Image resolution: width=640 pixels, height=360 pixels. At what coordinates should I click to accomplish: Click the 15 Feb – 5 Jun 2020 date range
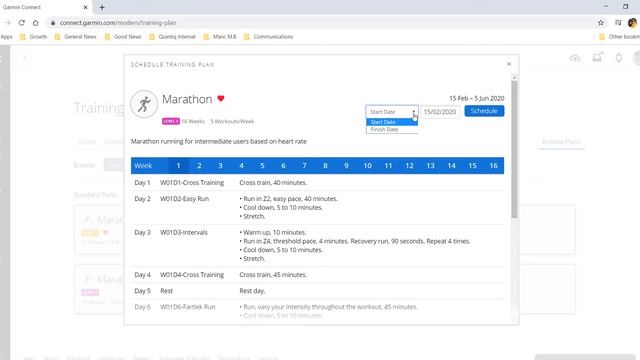point(476,98)
